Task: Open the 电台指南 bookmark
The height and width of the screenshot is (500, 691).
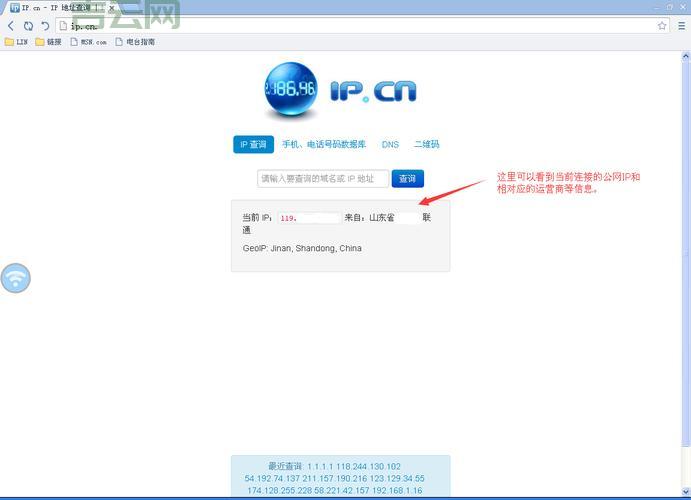Action: 135,42
